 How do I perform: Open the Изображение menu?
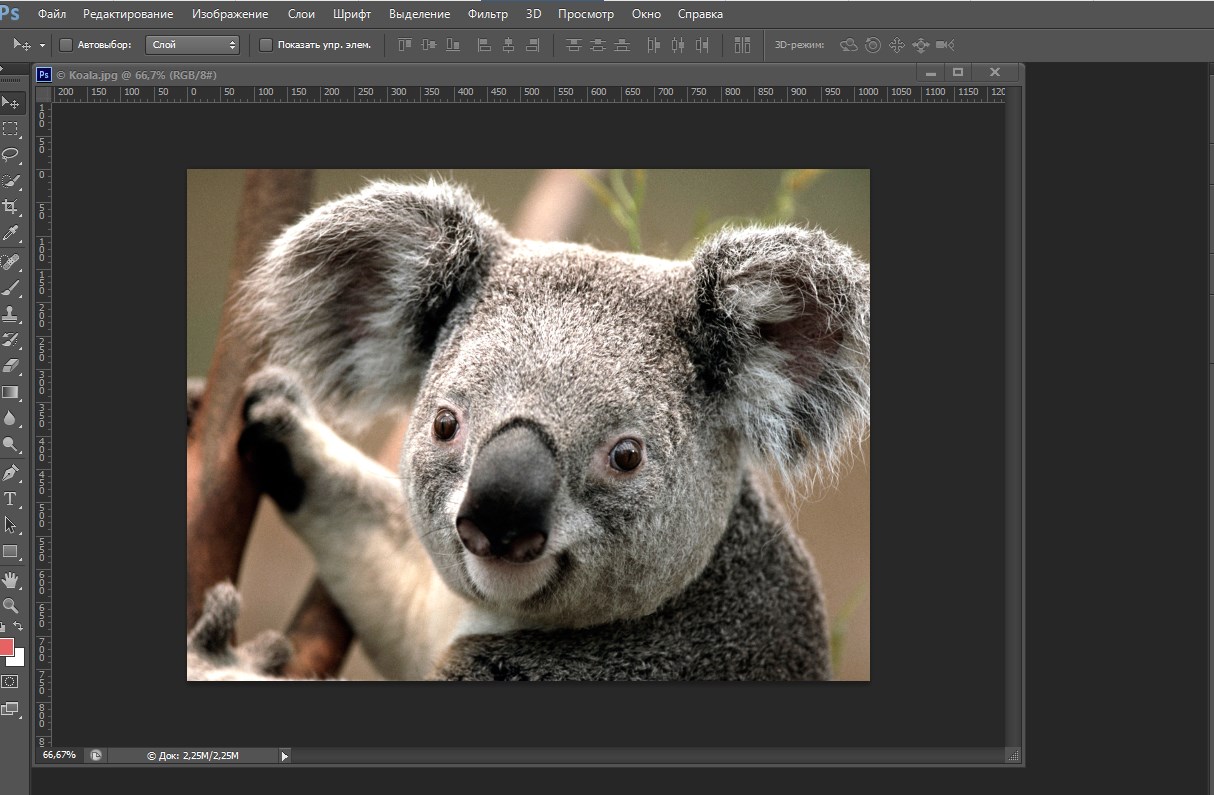point(230,14)
